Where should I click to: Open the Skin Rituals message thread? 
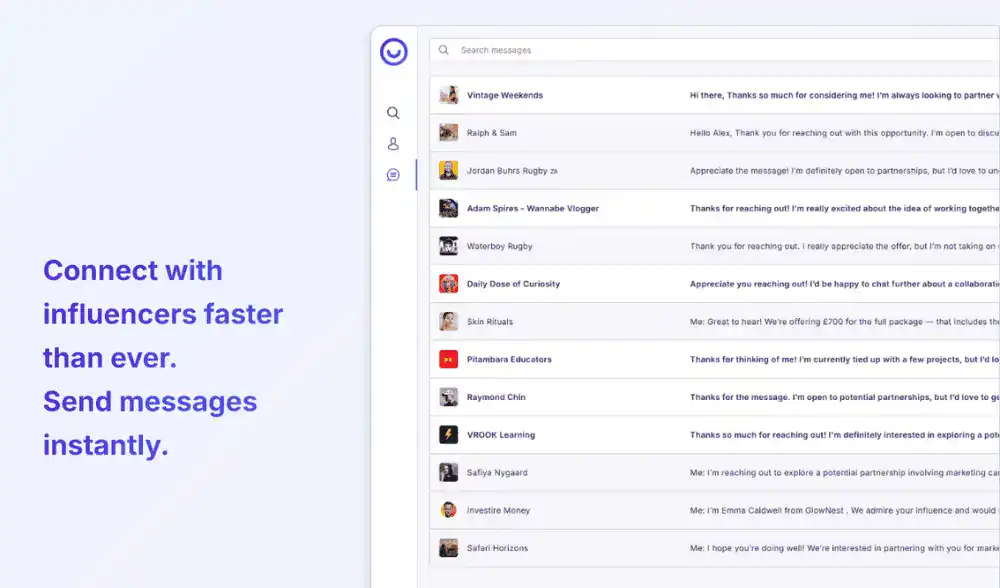coord(490,322)
